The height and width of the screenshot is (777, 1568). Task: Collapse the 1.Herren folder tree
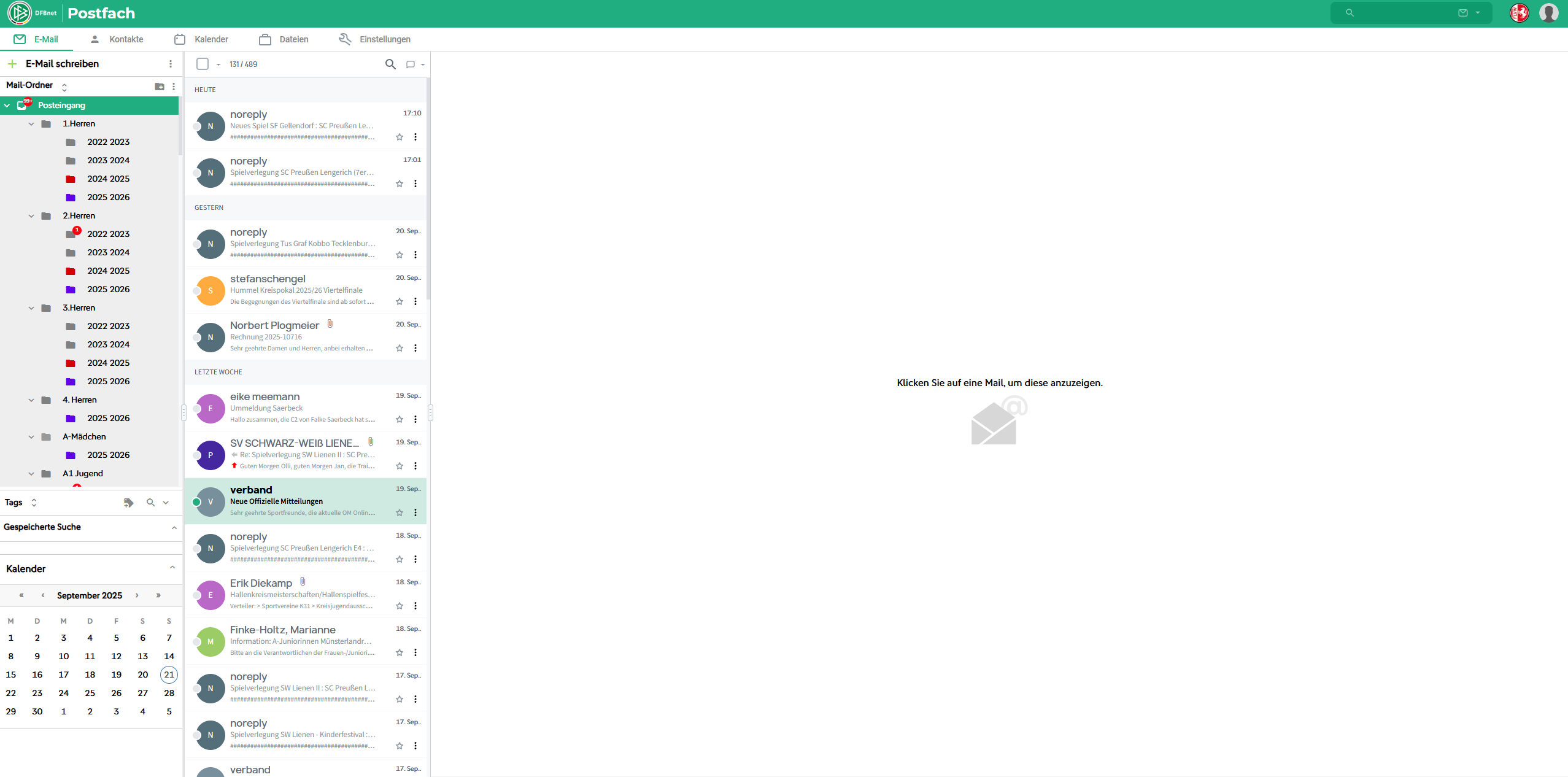pyautogui.click(x=31, y=124)
